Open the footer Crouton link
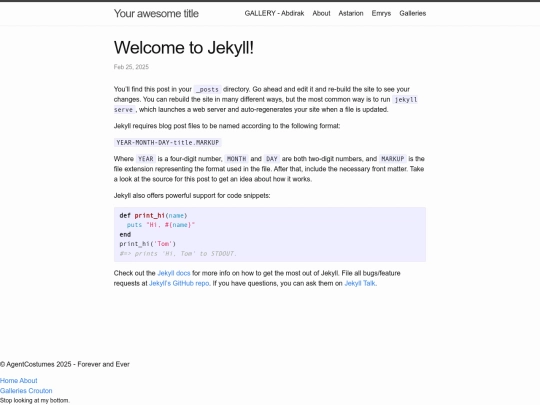 [40, 391]
